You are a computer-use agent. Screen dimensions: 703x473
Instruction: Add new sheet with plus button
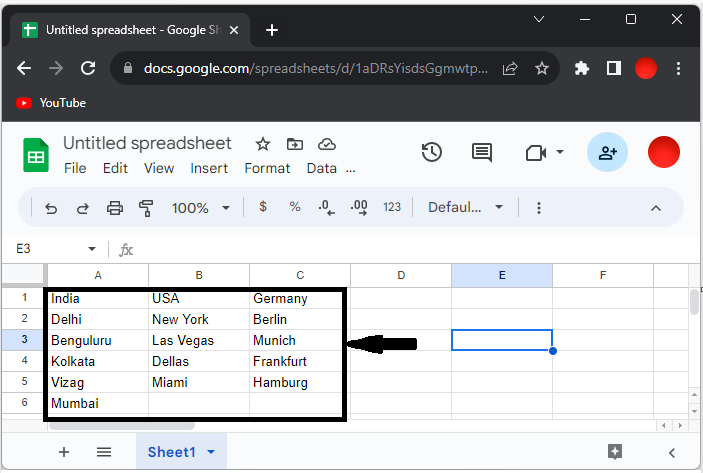(x=64, y=452)
